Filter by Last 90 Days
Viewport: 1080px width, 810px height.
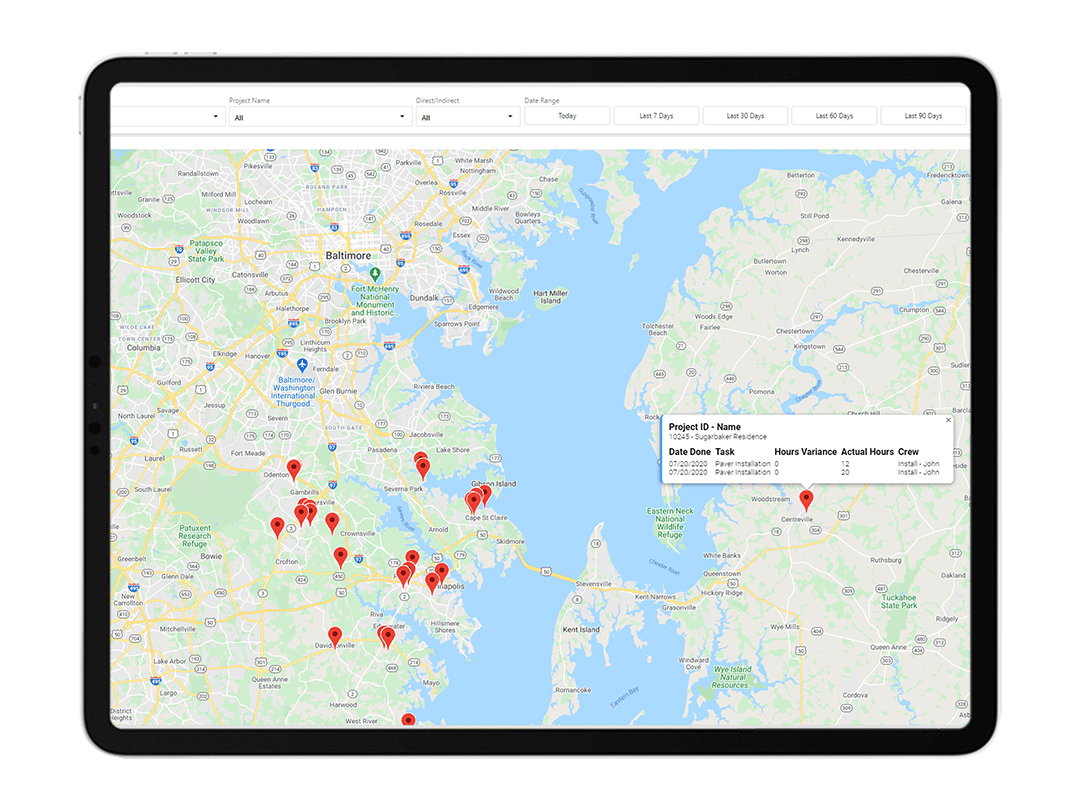click(923, 116)
